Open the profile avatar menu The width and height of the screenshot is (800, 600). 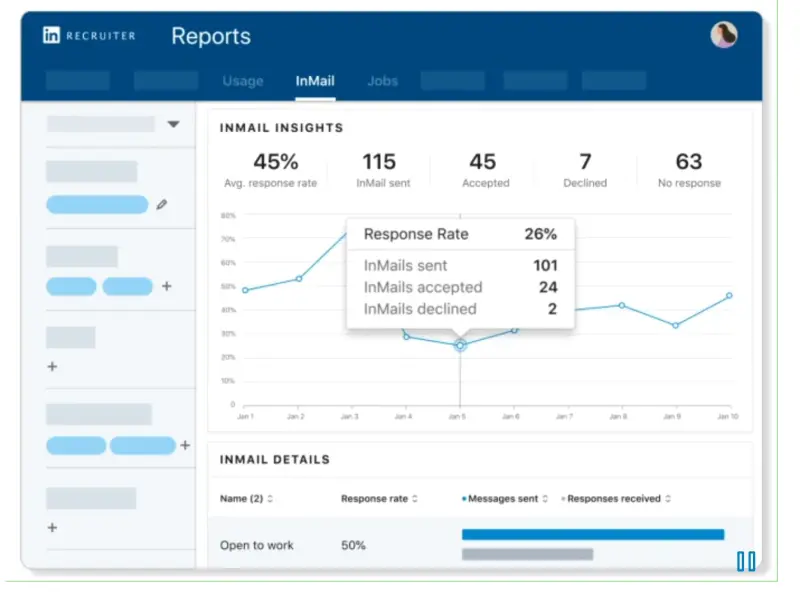click(x=724, y=35)
